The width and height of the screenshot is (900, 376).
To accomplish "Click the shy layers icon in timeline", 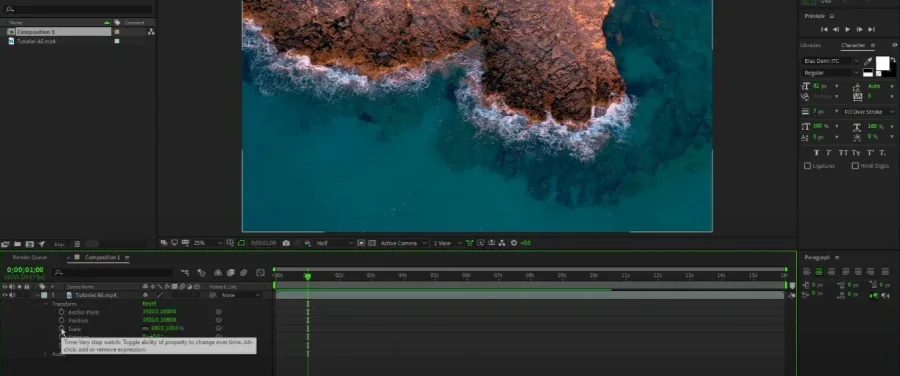I will pos(218,273).
